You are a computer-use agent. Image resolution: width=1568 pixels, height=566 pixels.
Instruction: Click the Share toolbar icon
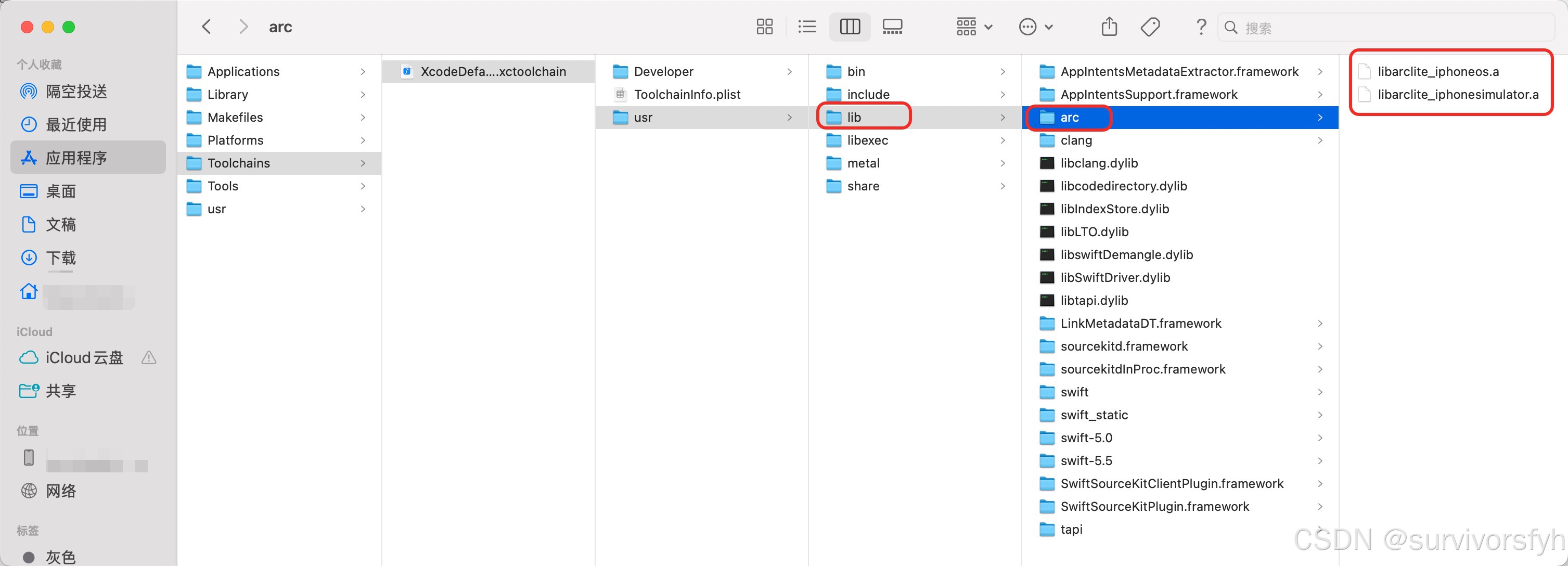1109,27
